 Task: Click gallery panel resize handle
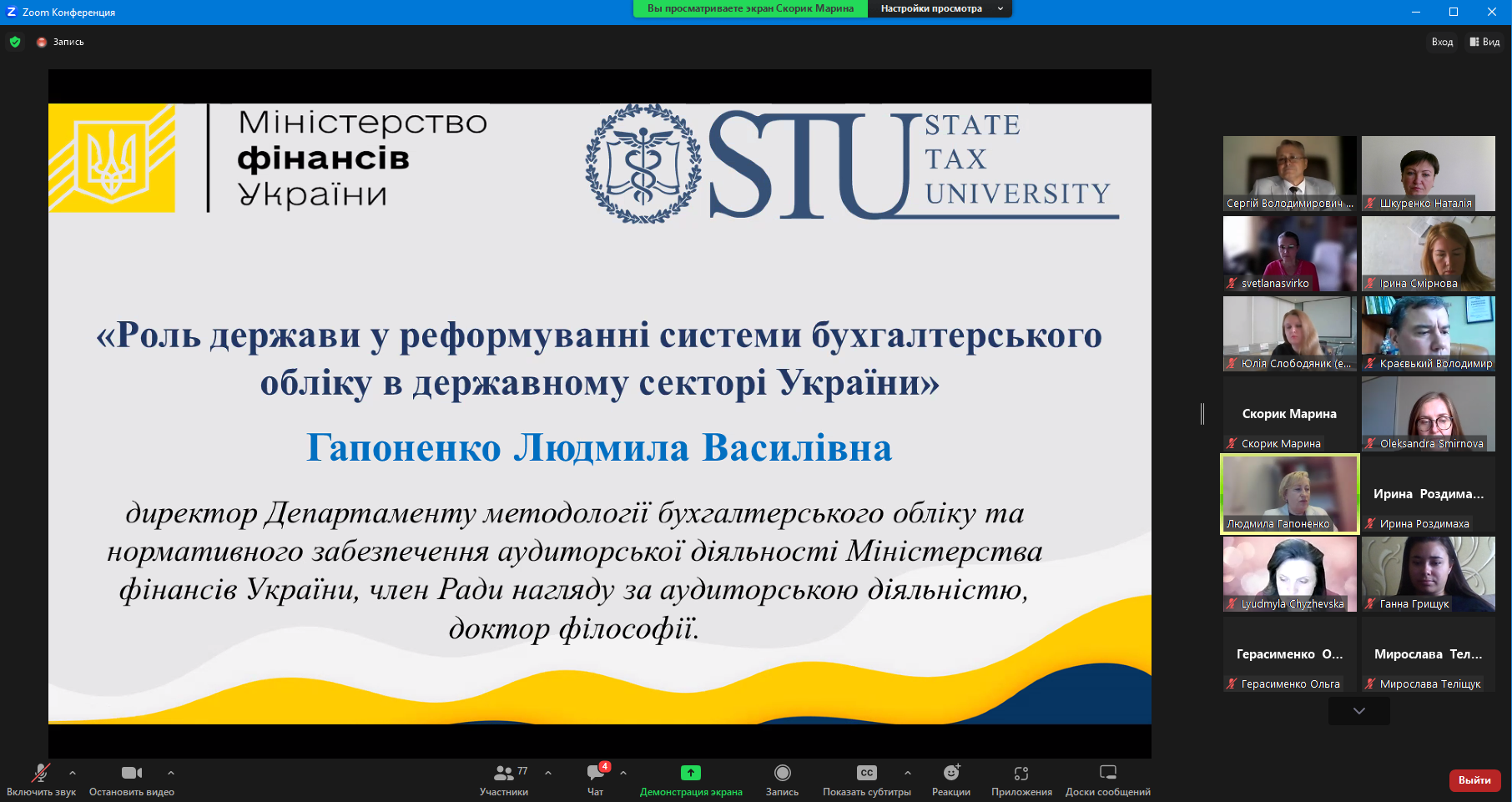click(x=1202, y=413)
